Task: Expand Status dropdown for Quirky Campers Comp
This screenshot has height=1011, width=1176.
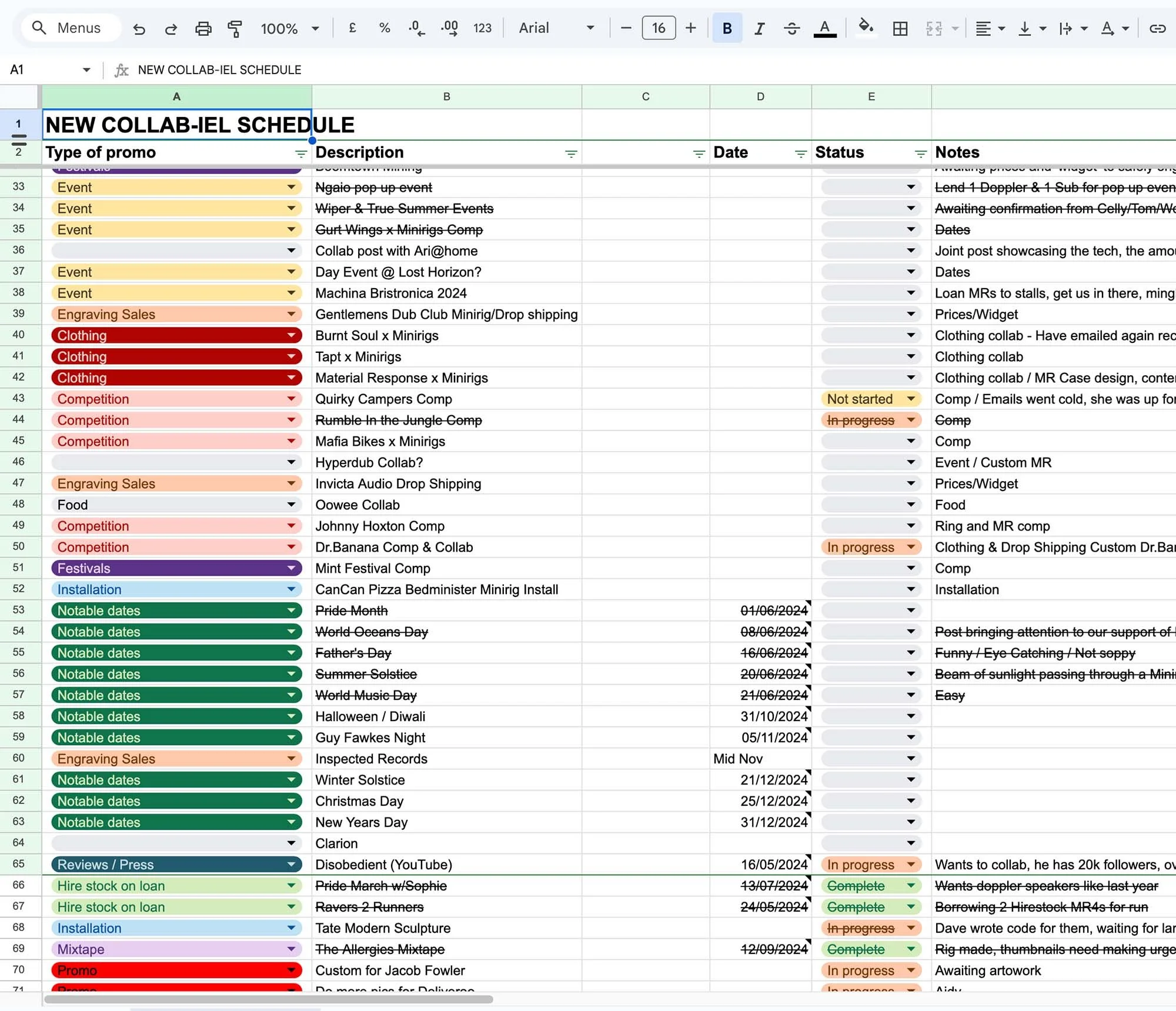Action: pyautogui.click(x=911, y=399)
